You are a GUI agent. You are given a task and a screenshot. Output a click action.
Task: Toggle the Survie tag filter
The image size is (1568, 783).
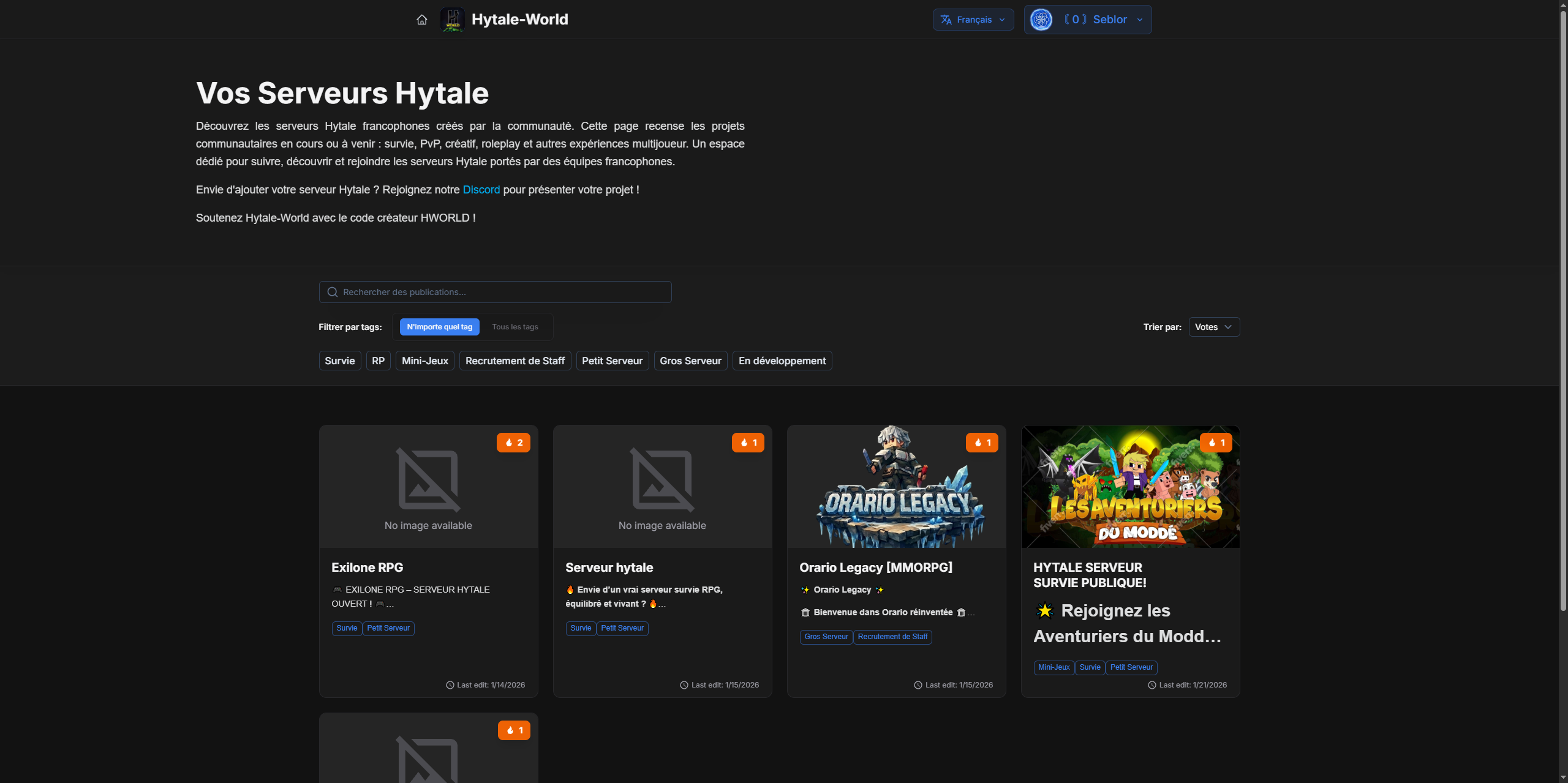(340, 361)
